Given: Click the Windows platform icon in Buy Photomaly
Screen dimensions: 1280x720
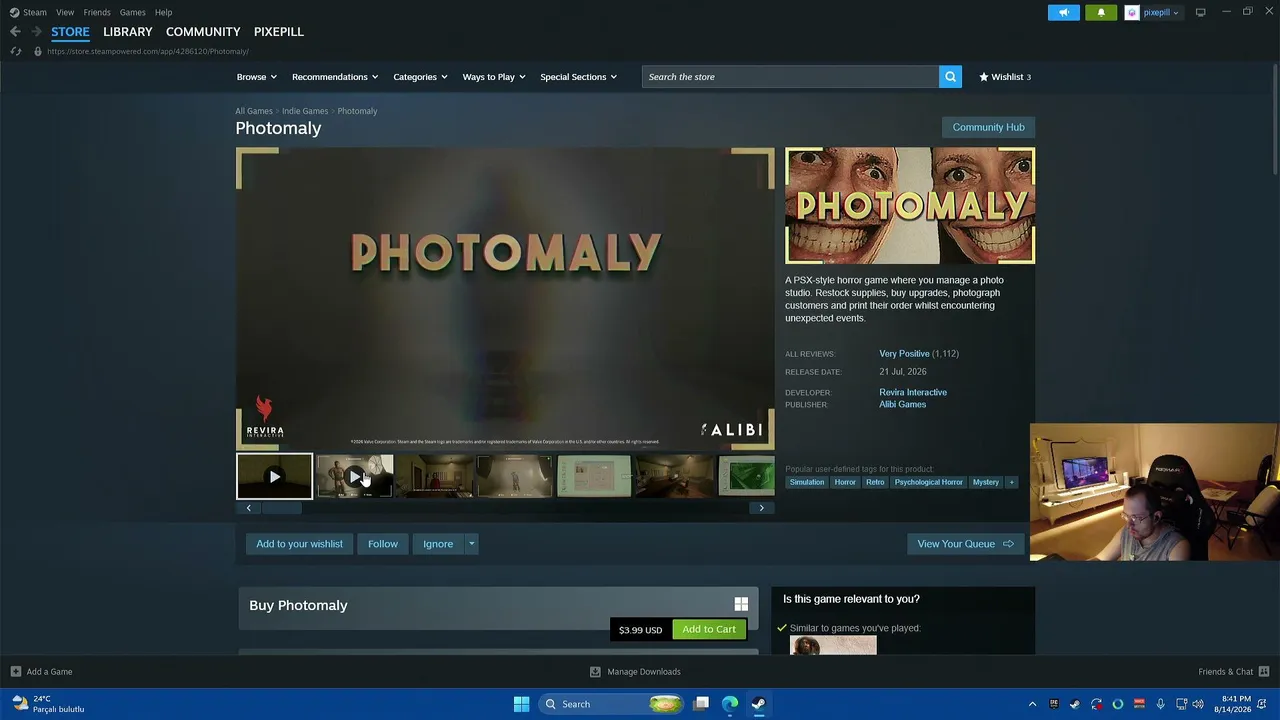Looking at the screenshot, I should click(x=741, y=604).
